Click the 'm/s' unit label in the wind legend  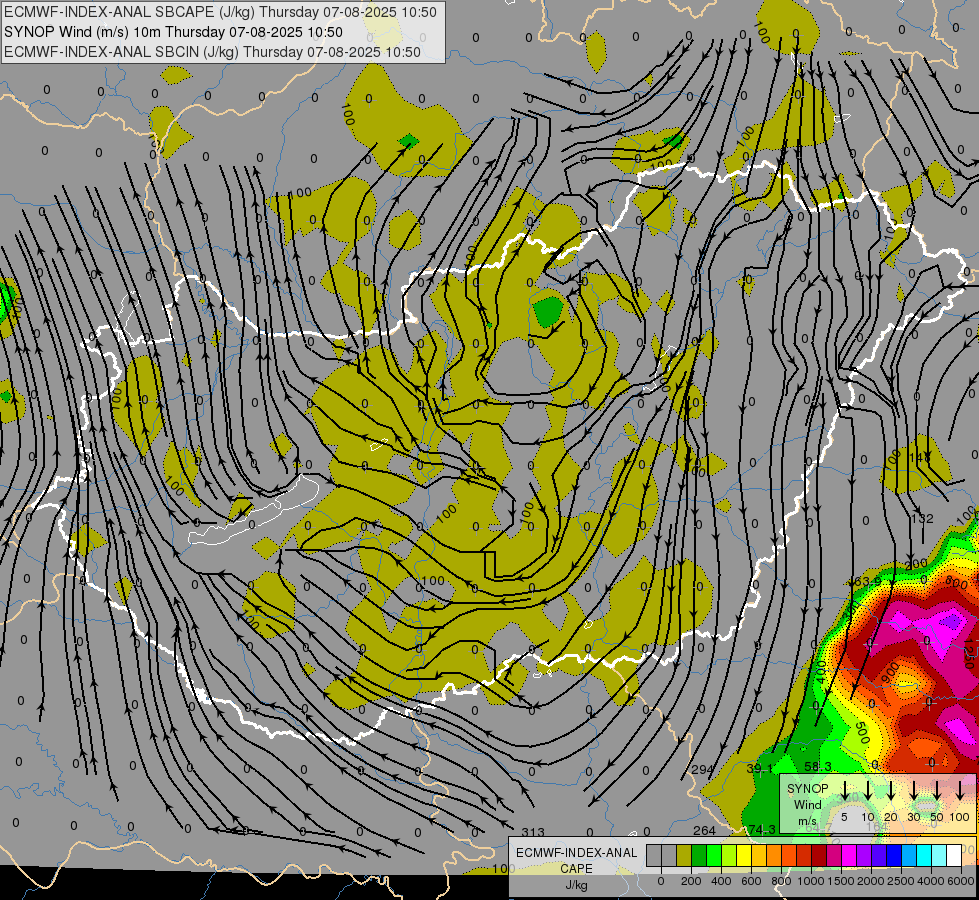[807, 821]
